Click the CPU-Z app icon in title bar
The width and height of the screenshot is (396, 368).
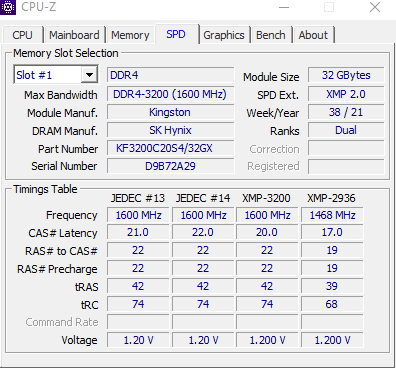pyautogui.click(x=7, y=7)
